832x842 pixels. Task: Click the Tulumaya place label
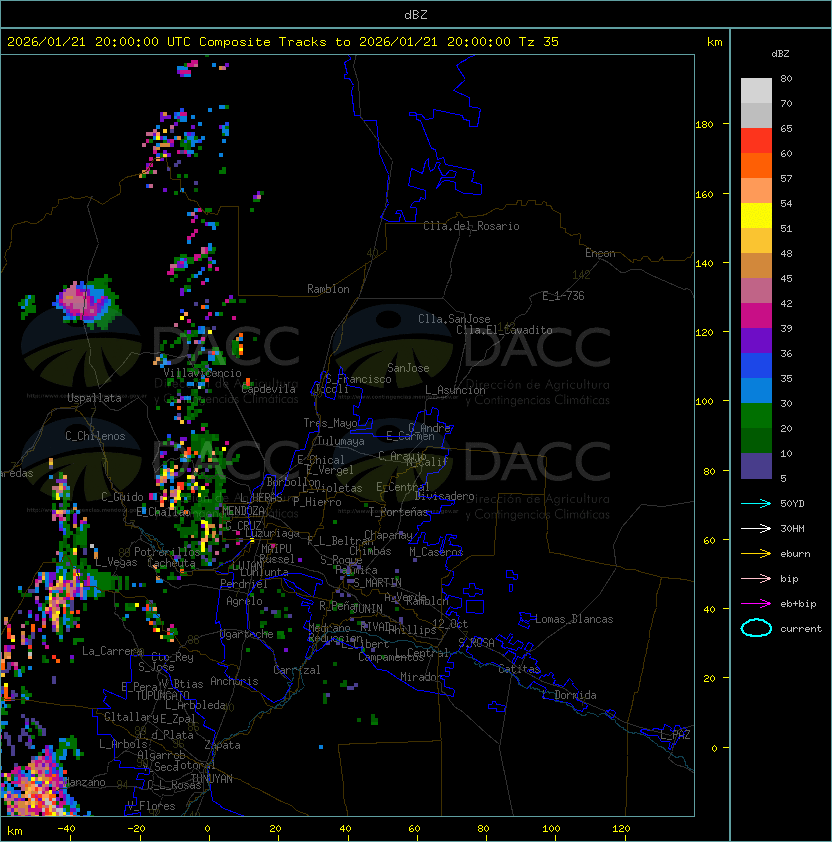coord(341,441)
